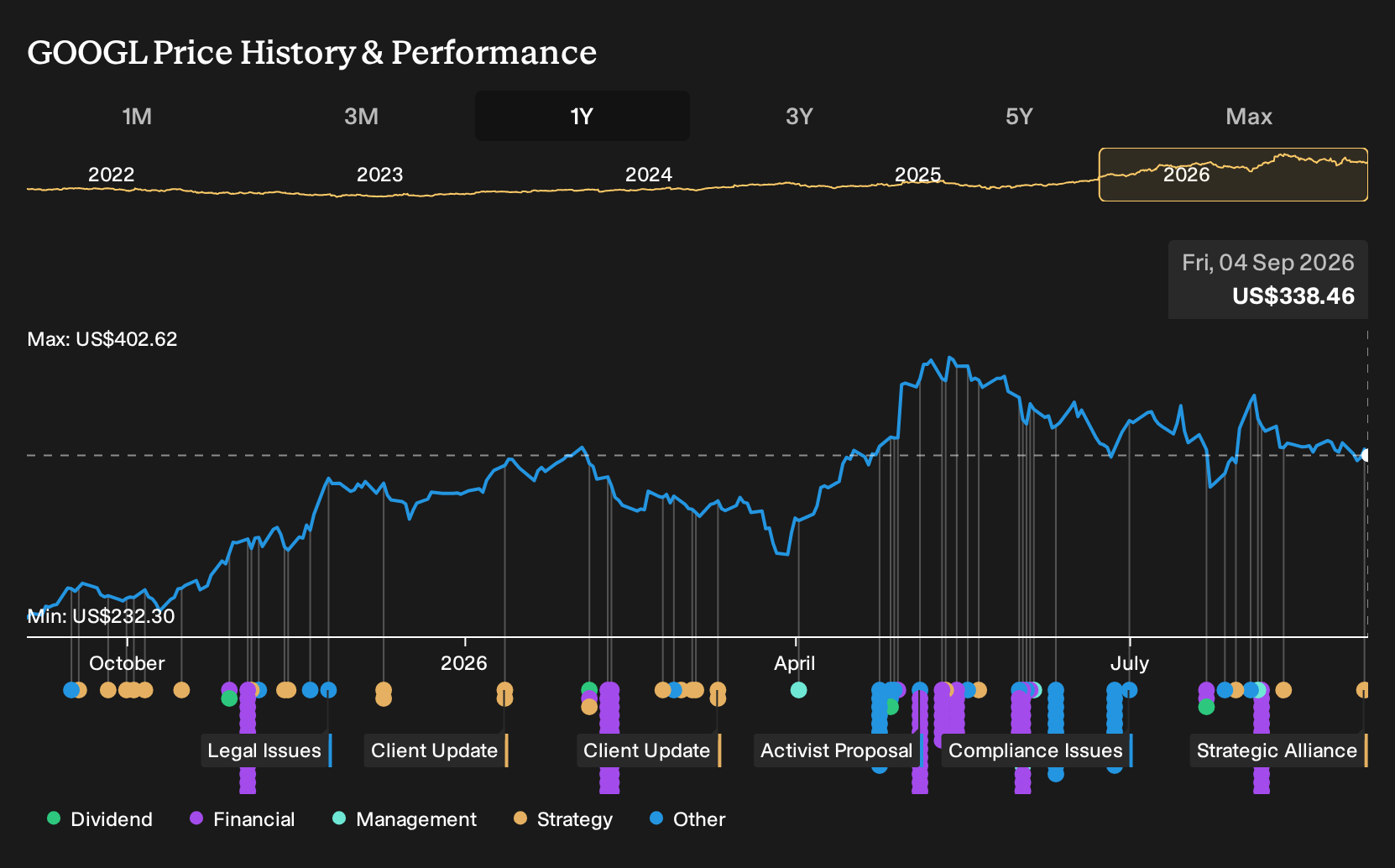This screenshot has height=868, width=1395.
Task: Click 2023 on the overview timeline
Action: pos(379,175)
